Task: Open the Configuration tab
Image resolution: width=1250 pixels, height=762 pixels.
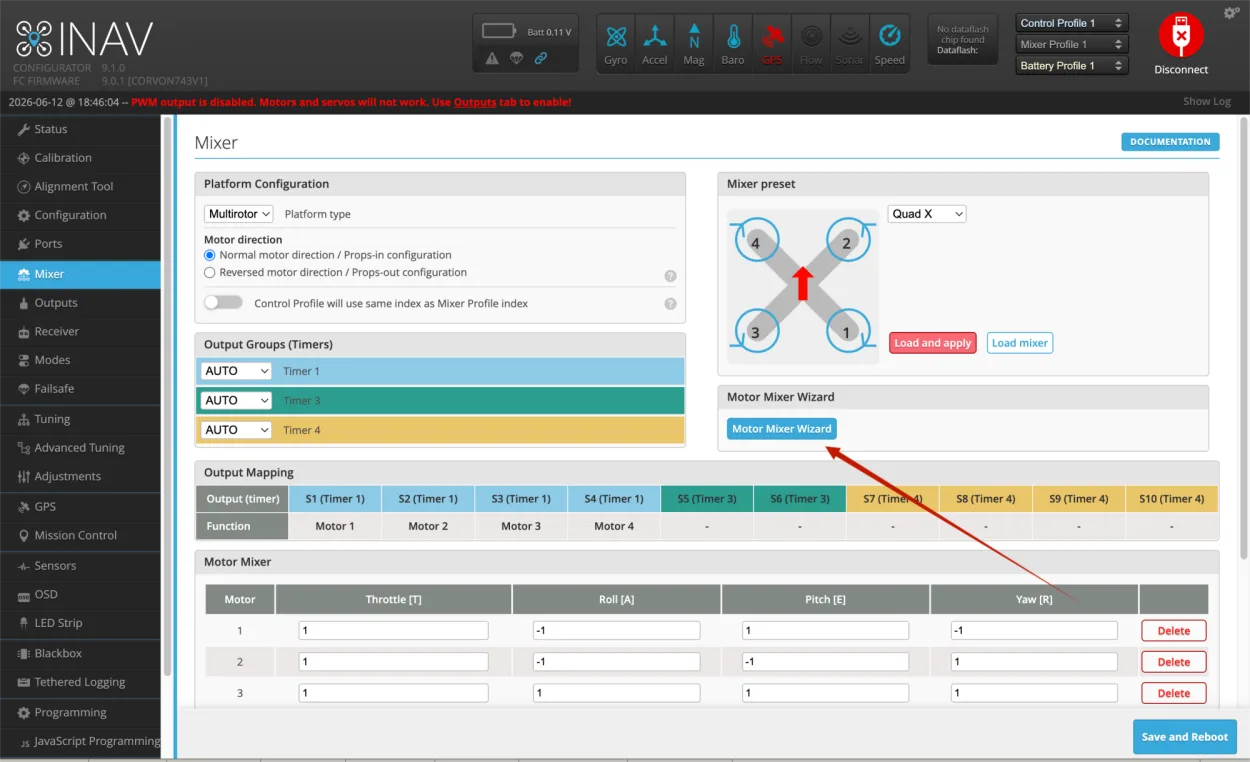Action: [80, 215]
